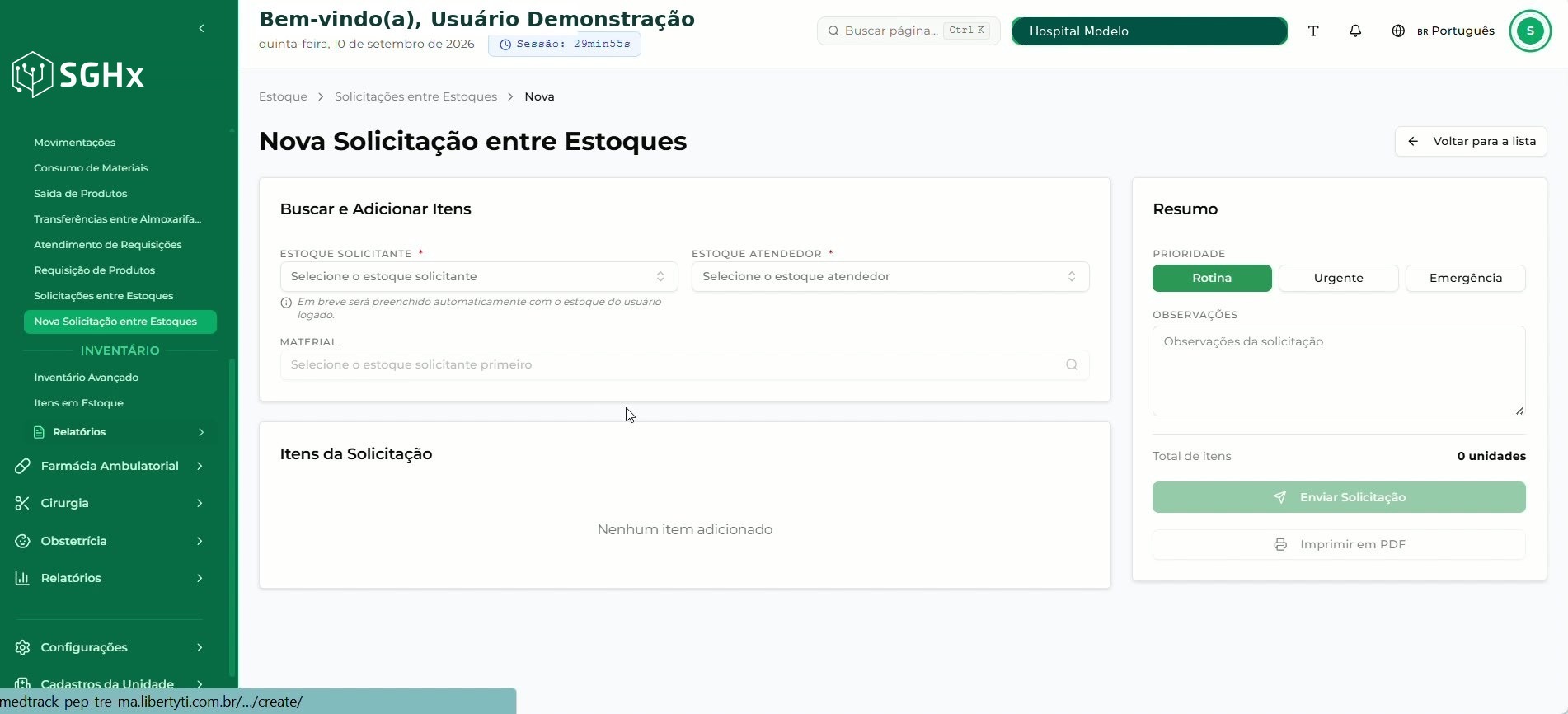Click the Cirurgia scissors icon
Image resolution: width=1568 pixels, height=714 pixels.
(x=22, y=503)
